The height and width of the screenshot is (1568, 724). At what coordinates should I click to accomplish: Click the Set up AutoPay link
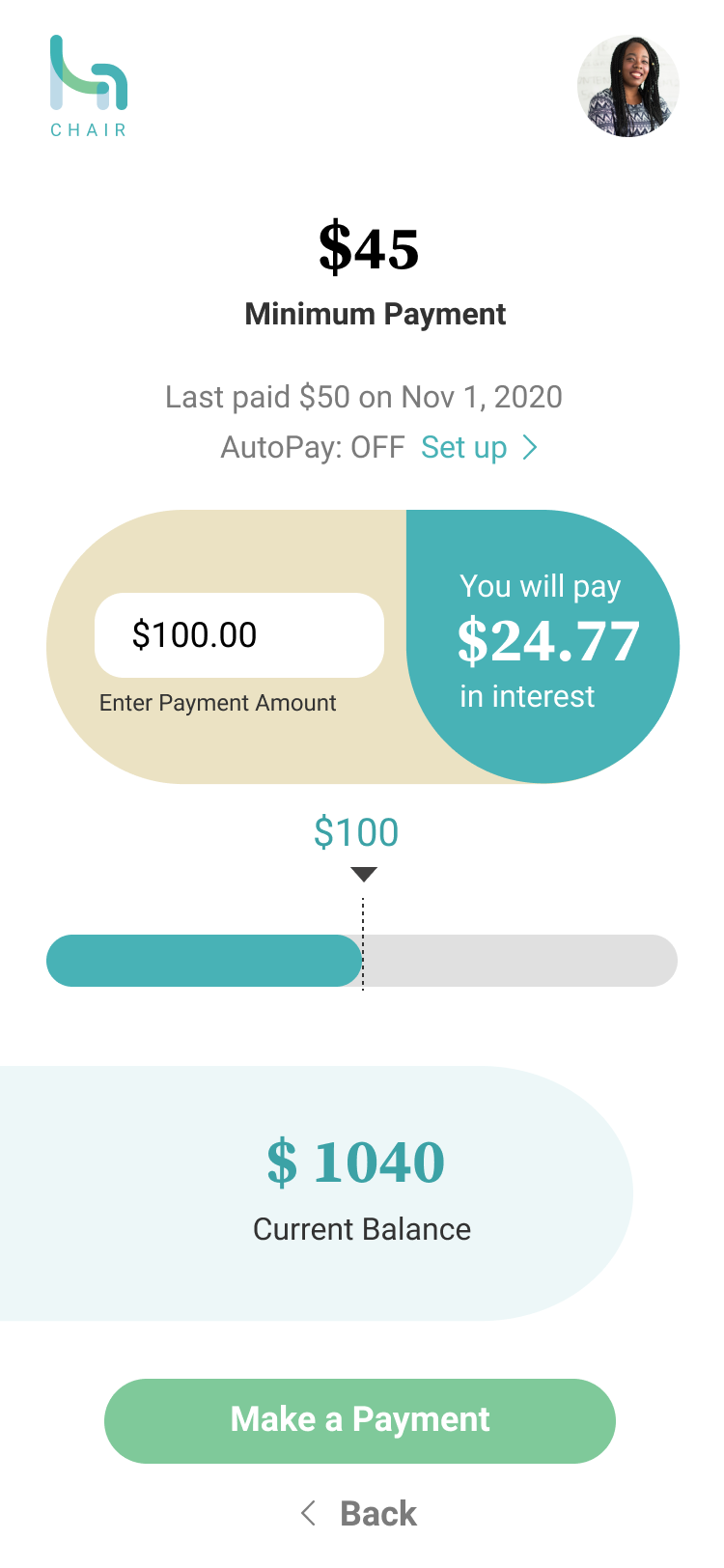(464, 447)
